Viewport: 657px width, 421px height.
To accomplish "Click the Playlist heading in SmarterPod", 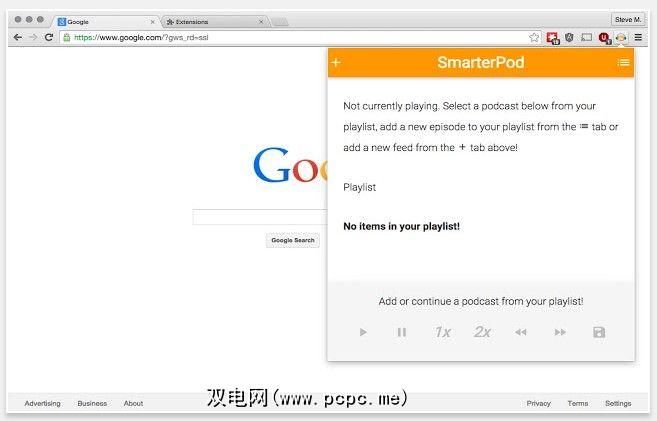I will coord(360,187).
